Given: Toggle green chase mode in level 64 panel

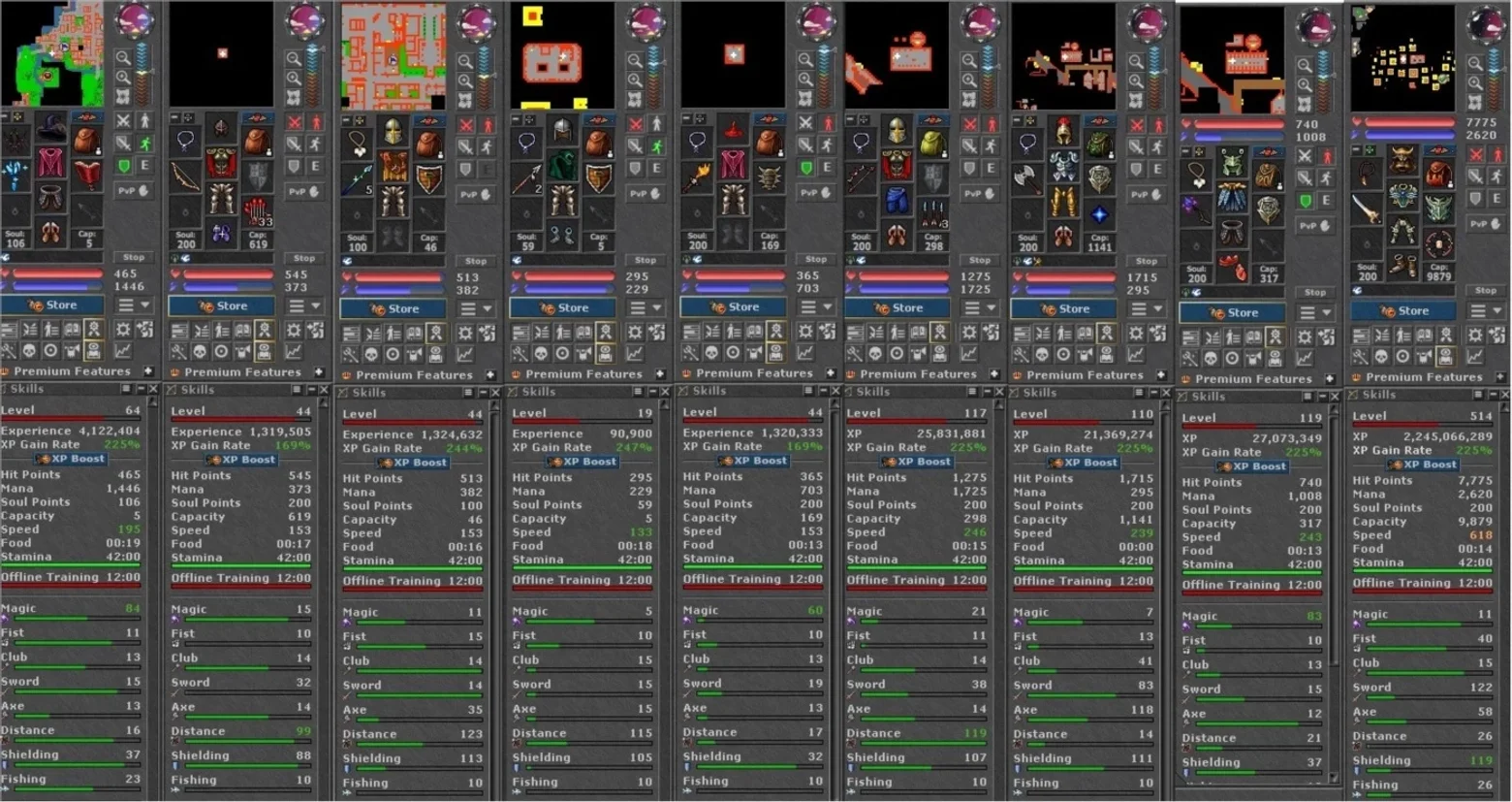Looking at the screenshot, I should pyautogui.click(x=144, y=143).
